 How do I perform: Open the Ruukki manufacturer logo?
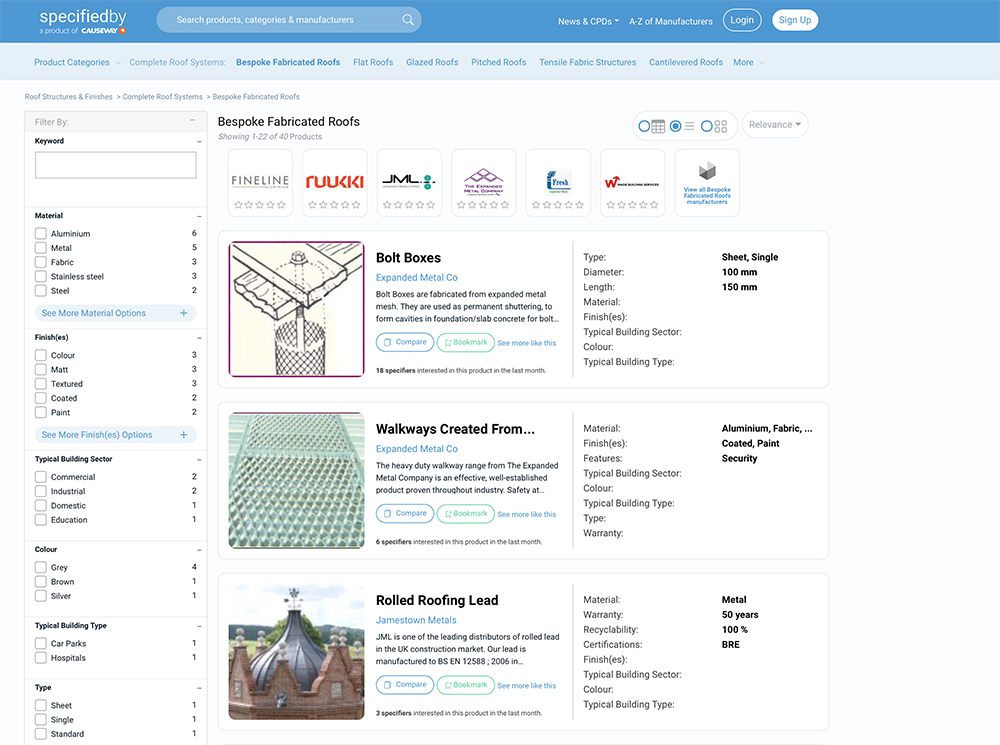click(334, 181)
